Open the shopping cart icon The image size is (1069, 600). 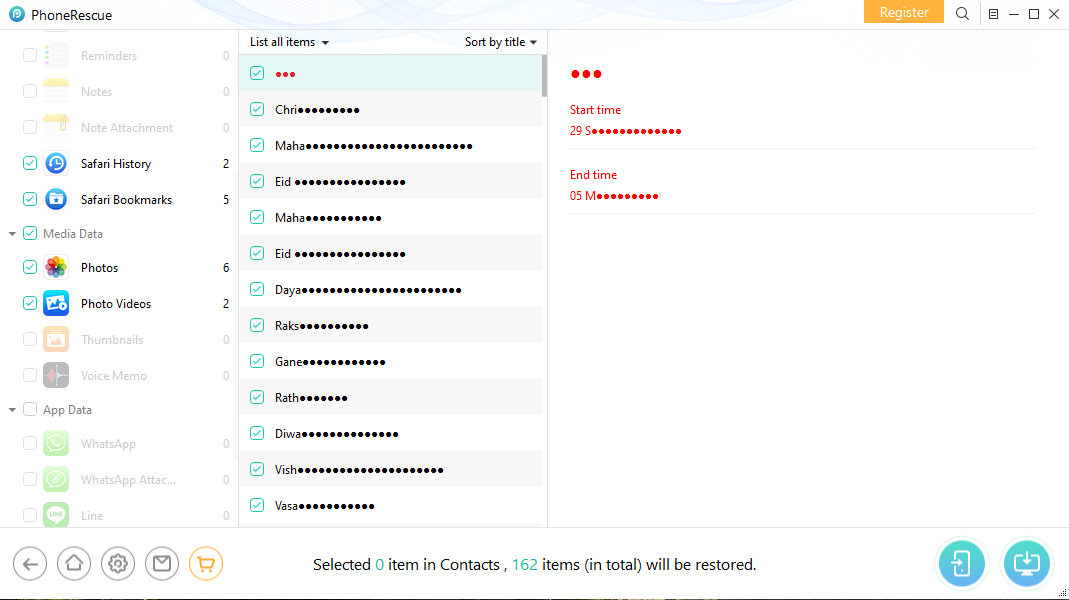click(206, 564)
